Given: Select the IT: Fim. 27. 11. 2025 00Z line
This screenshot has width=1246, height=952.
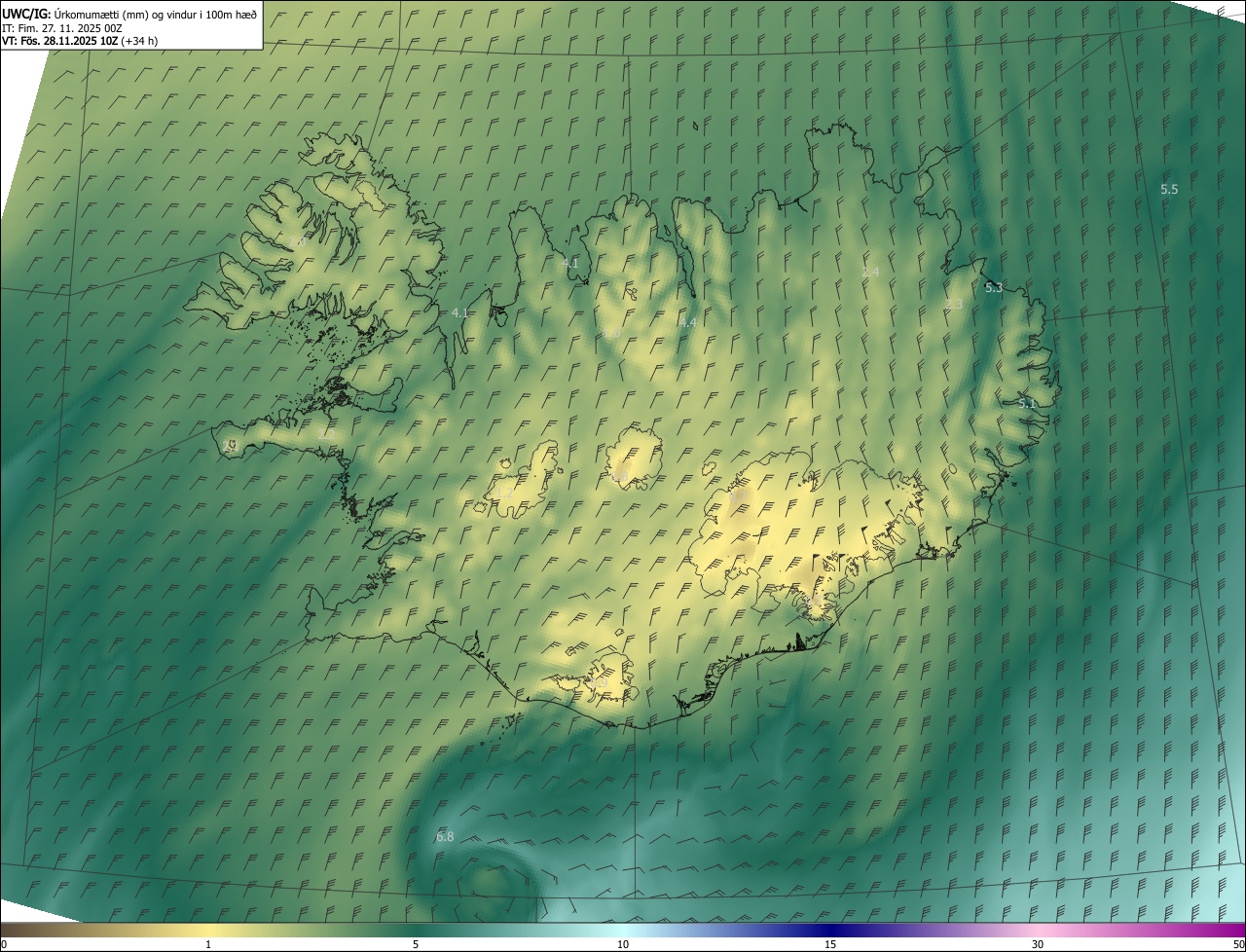Looking at the screenshot, I should (x=62, y=28).
